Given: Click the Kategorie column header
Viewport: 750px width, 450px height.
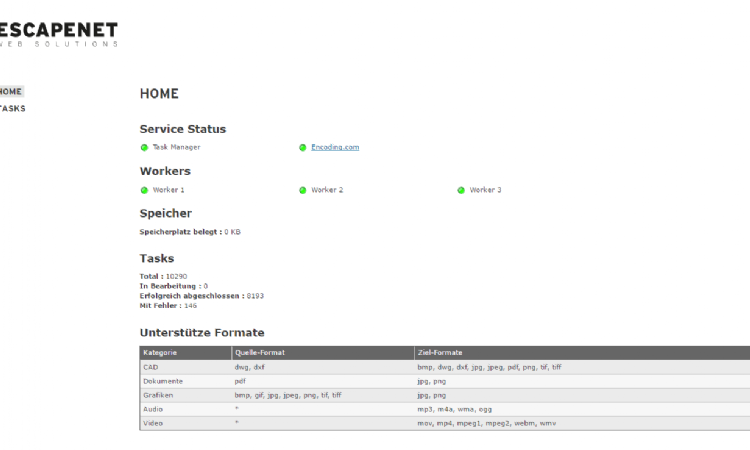Looking at the screenshot, I should [x=160, y=352].
